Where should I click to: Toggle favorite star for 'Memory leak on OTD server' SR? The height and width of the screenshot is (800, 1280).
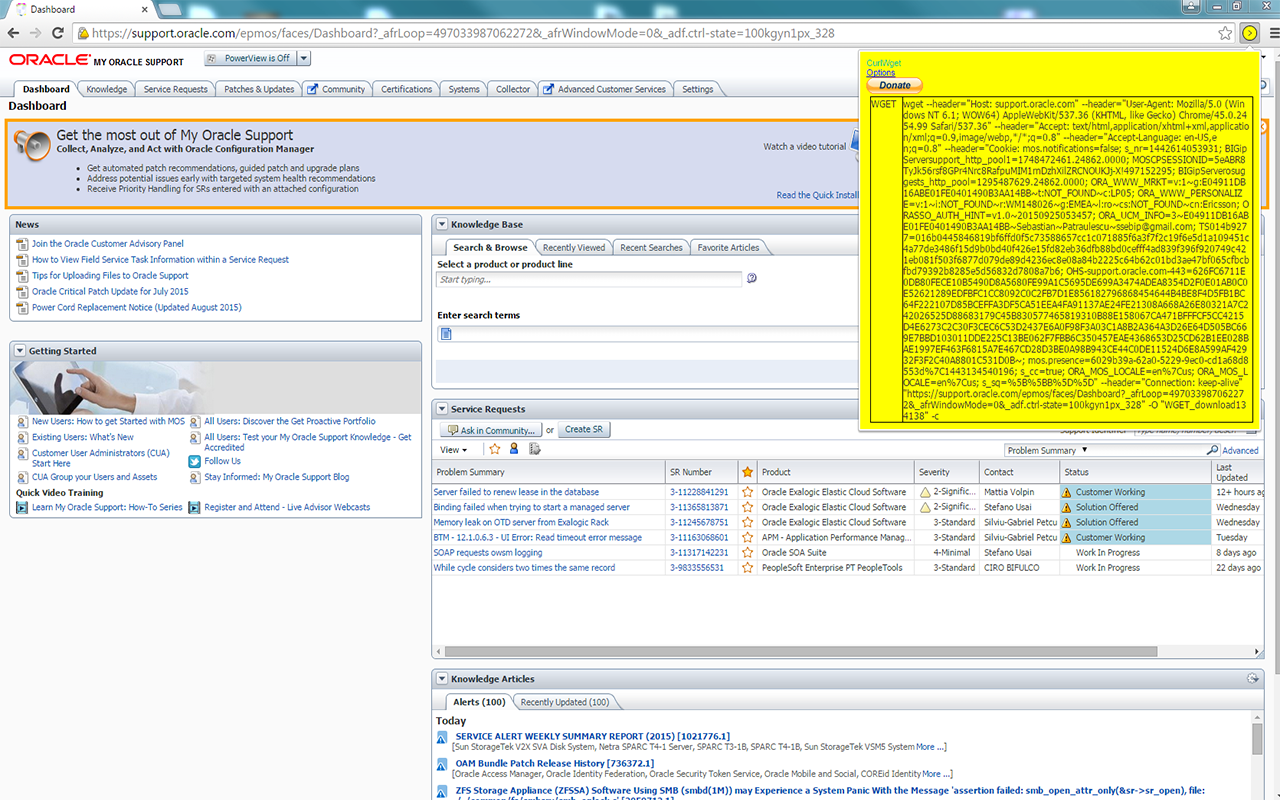point(747,522)
